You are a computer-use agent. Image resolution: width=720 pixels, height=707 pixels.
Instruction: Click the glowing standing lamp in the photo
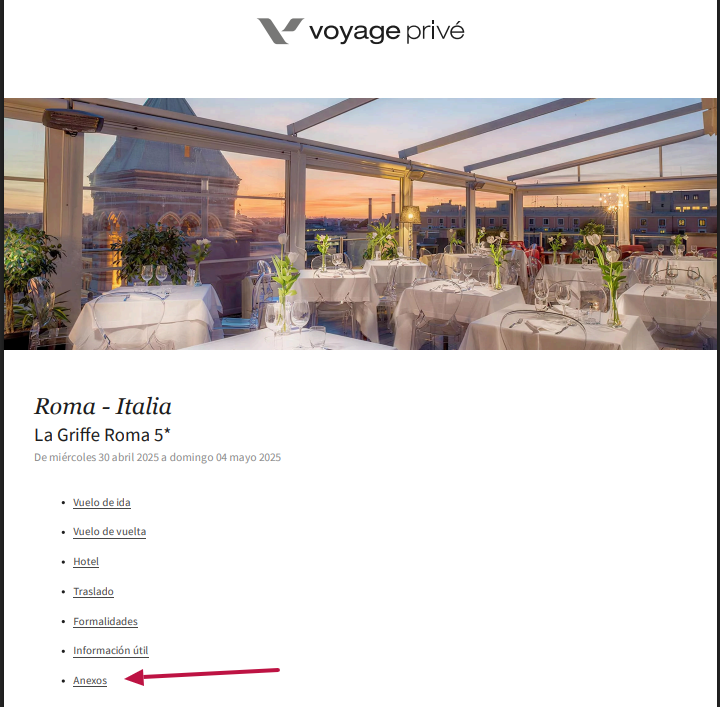pyautogui.click(x=410, y=215)
